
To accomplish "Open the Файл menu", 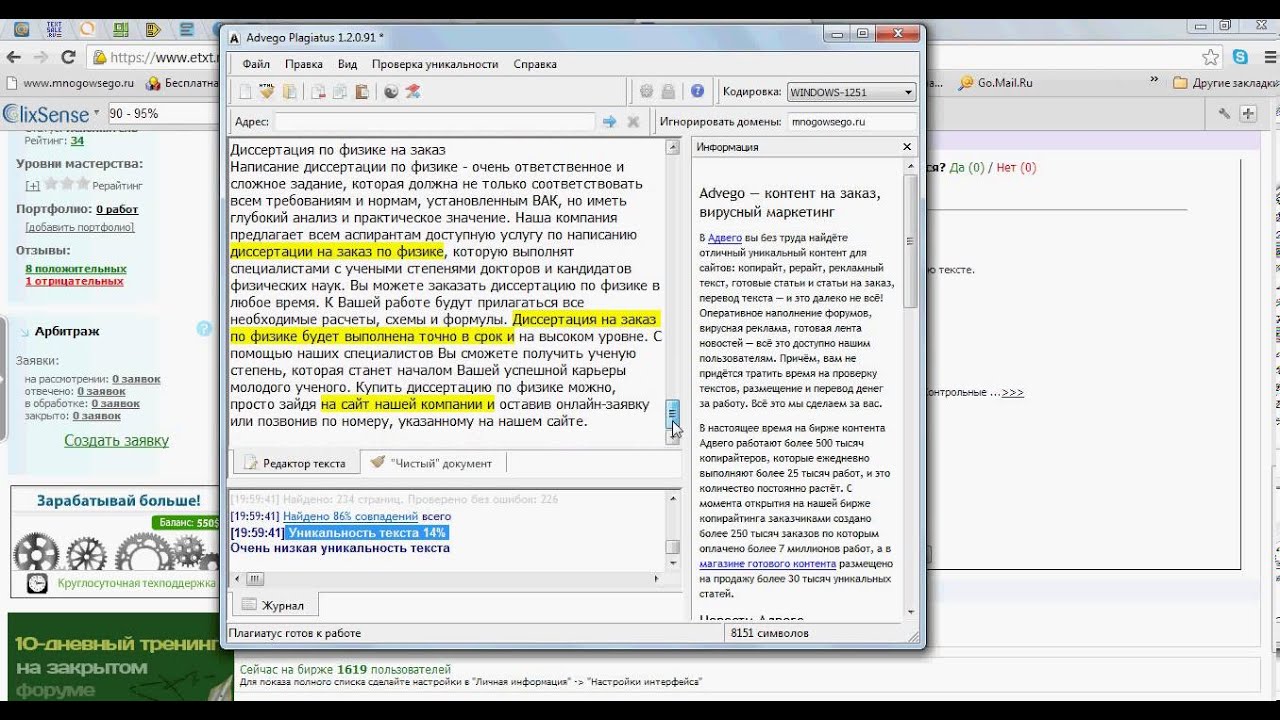I will (256, 64).
